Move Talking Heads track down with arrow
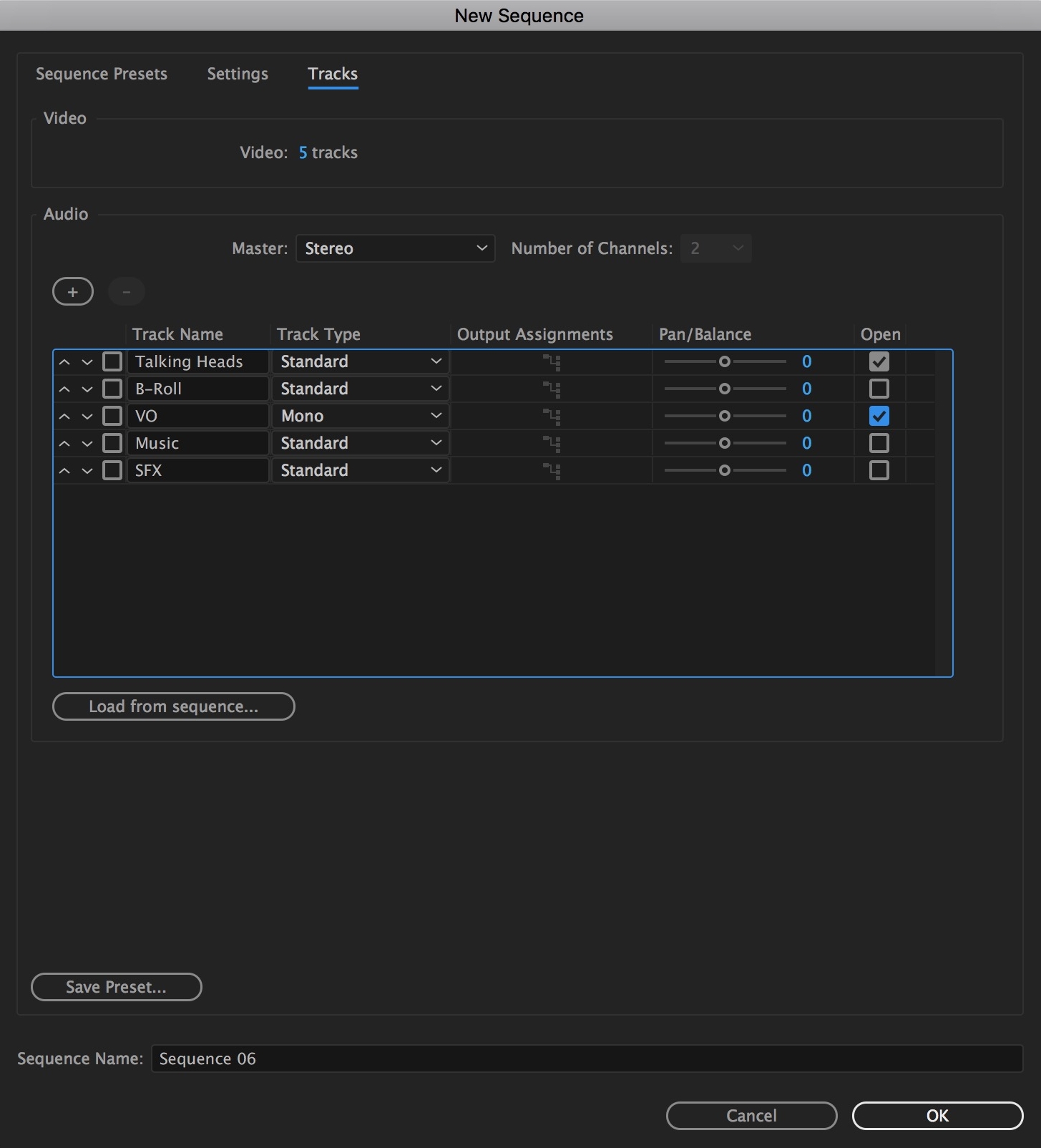This screenshot has height=1148, width=1041. click(87, 362)
